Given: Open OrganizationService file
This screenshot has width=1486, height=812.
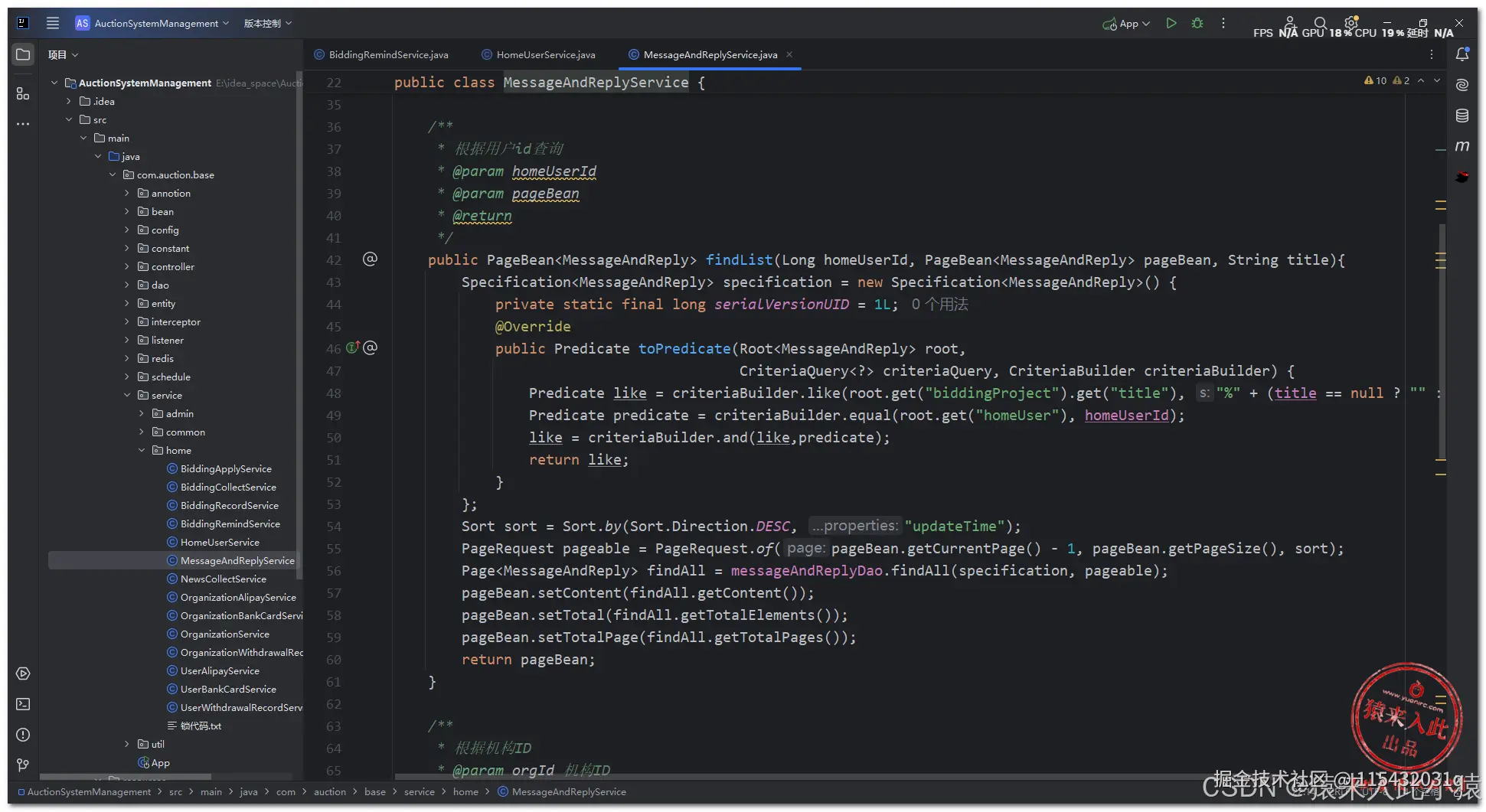Looking at the screenshot, I should click(x=218, y=634).
